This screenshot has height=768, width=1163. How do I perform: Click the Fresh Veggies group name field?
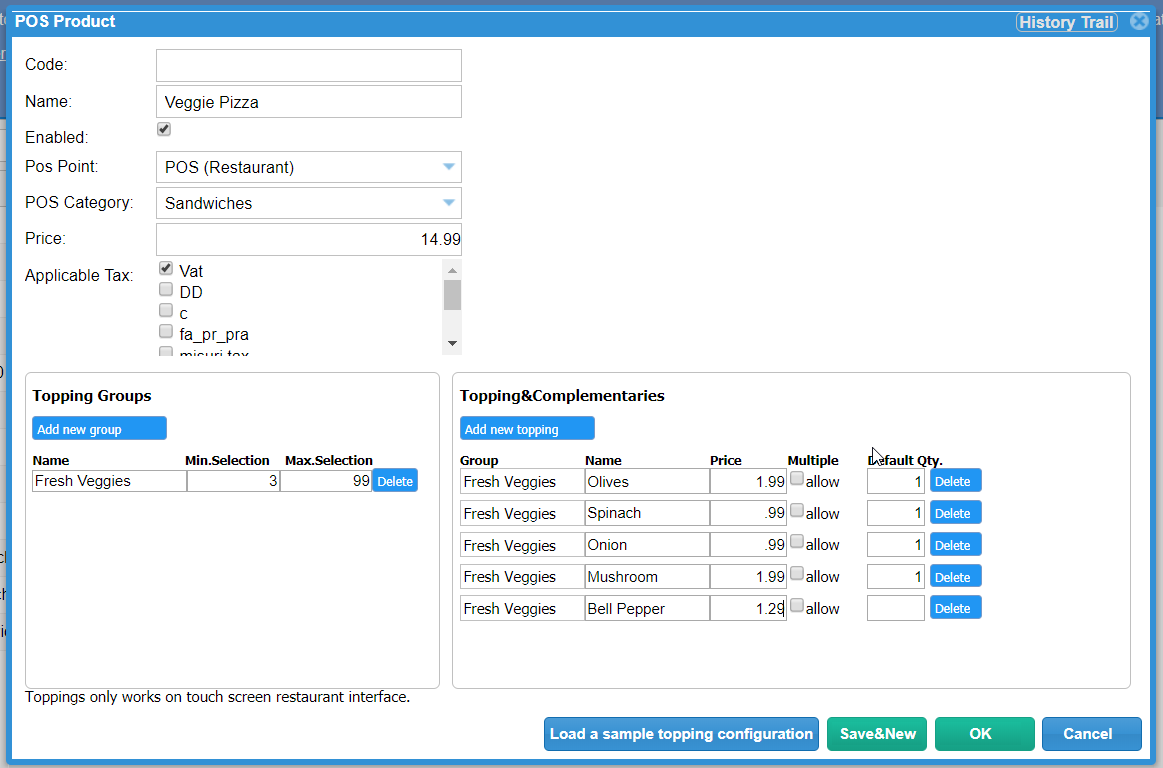(x=109, y=481)
